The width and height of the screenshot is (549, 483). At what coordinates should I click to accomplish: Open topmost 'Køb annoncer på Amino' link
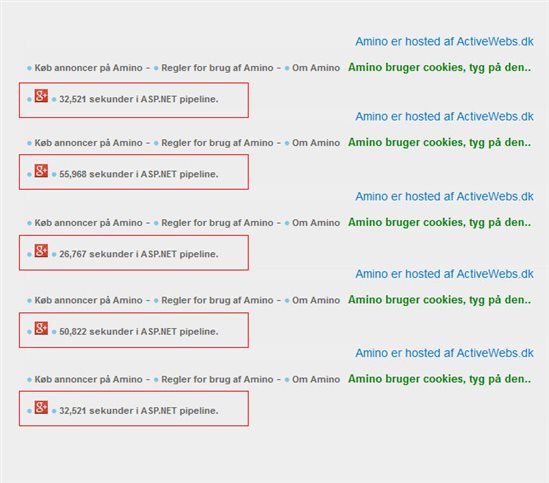click(x=88, y=68)
